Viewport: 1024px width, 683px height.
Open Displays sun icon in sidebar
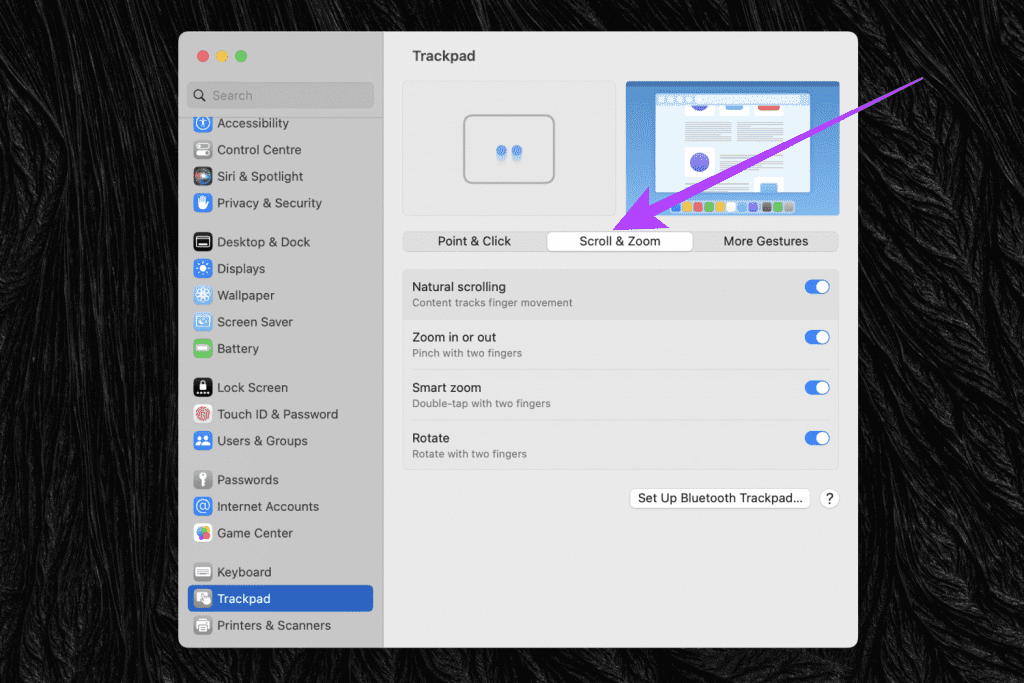tap(202, 268)
